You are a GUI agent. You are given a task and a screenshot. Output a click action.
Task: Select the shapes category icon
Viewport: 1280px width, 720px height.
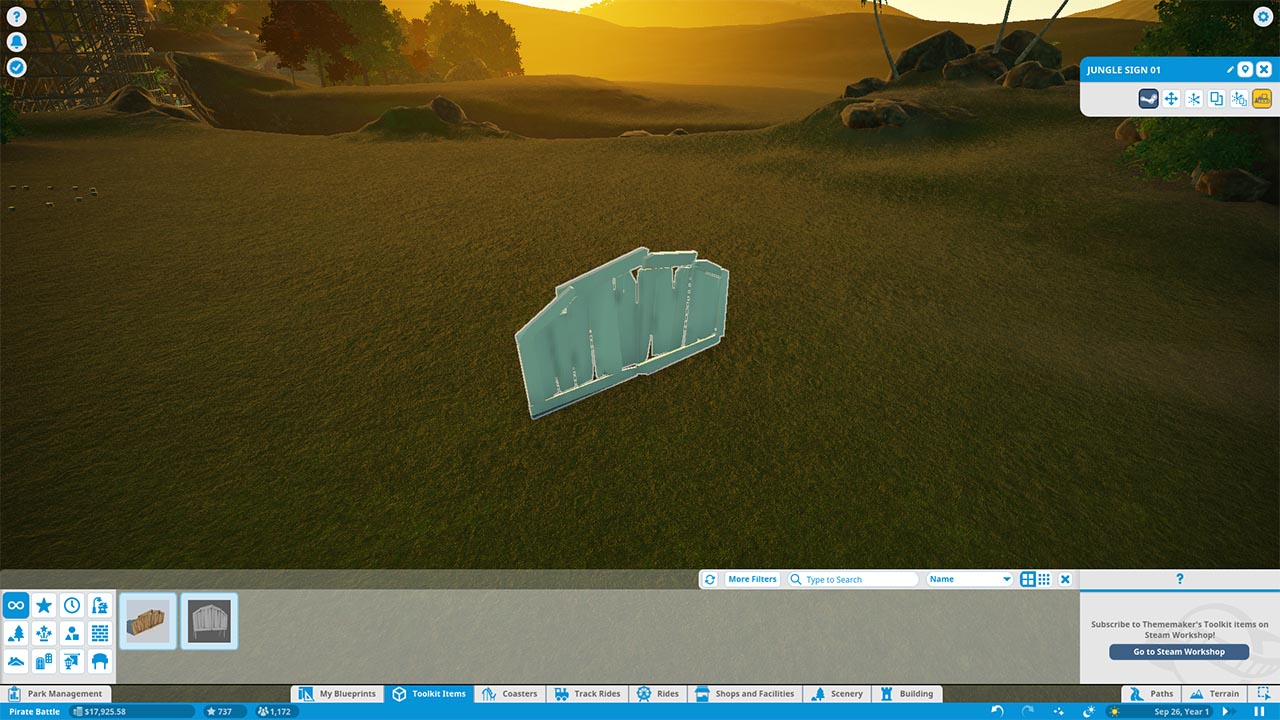tap(72, 633)
